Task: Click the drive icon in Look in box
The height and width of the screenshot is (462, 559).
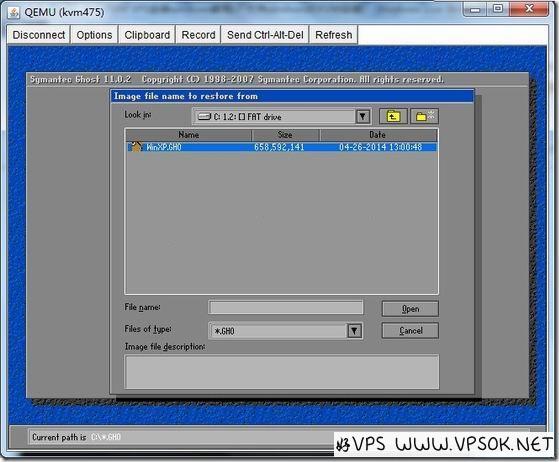Action: (x=204, y=117)
